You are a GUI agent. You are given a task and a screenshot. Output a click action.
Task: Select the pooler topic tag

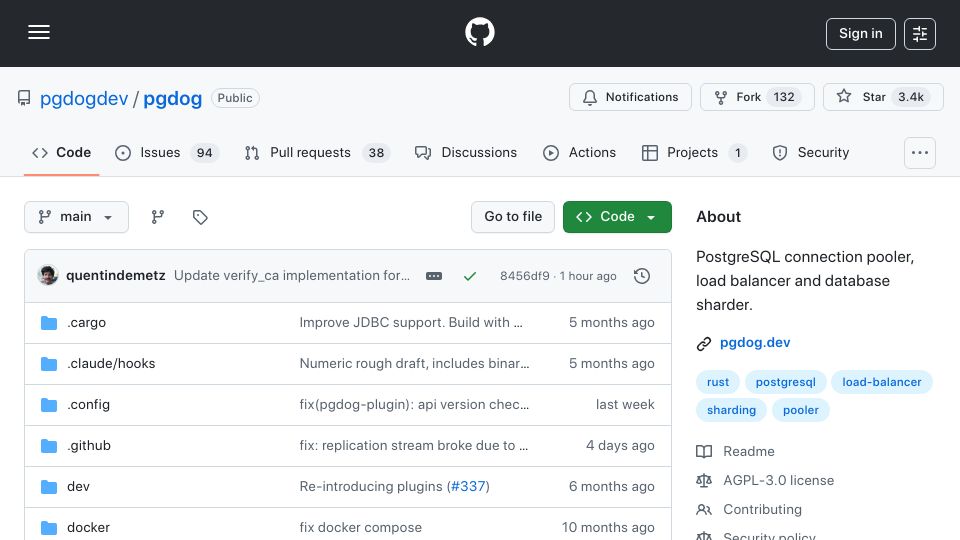(801, 410)
